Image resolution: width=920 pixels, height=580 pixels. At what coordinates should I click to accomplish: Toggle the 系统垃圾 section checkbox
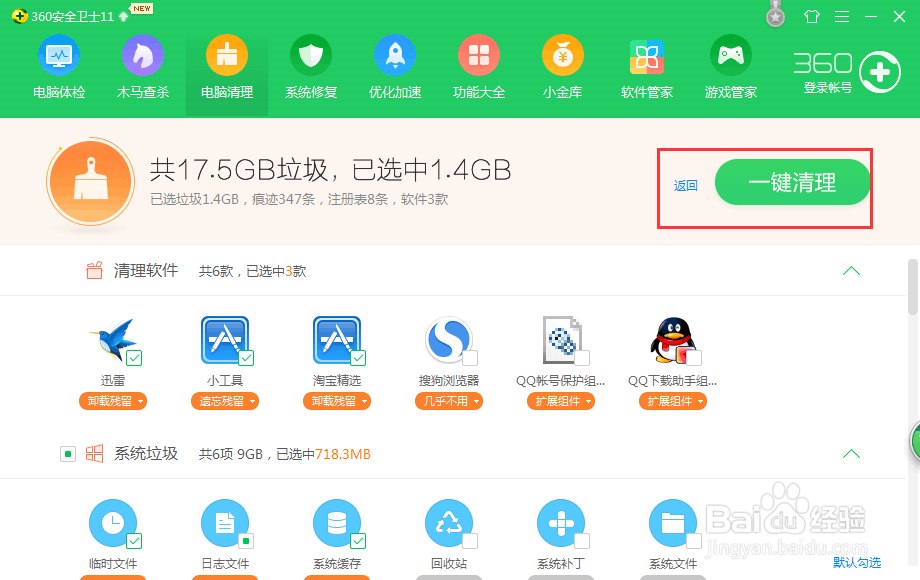pos(68,454)
